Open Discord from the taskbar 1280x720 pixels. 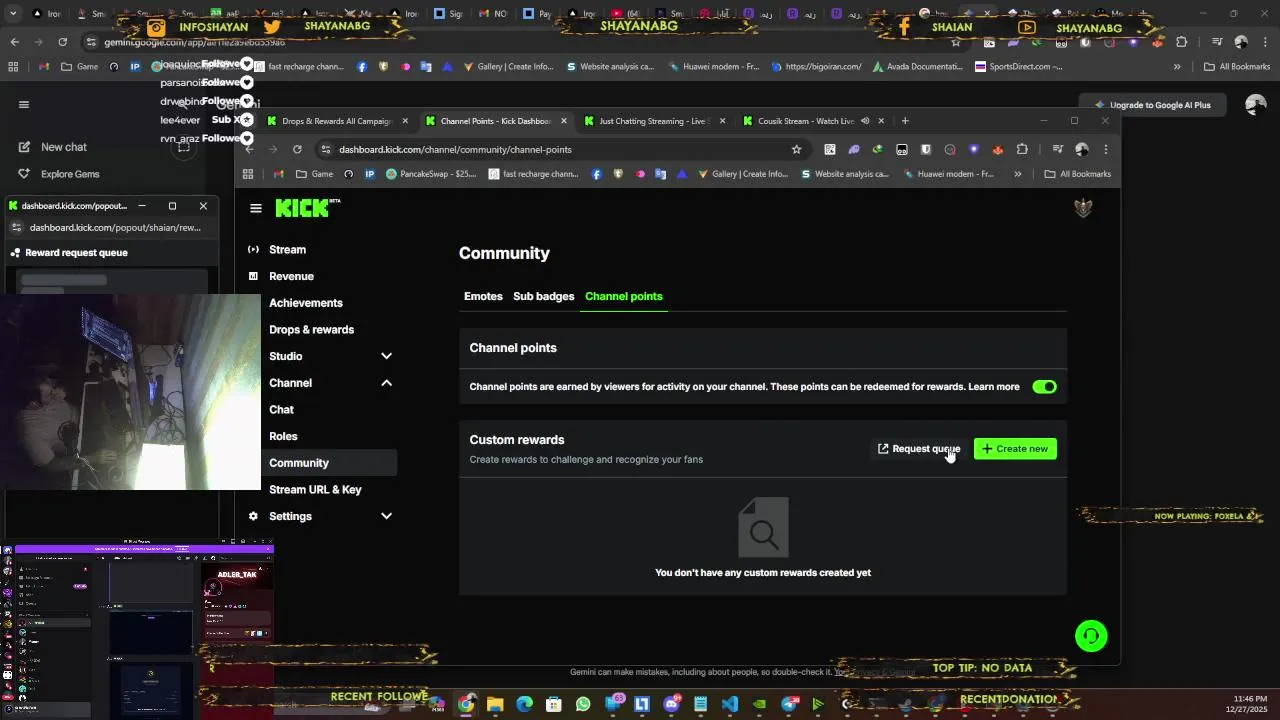point(671,704)
